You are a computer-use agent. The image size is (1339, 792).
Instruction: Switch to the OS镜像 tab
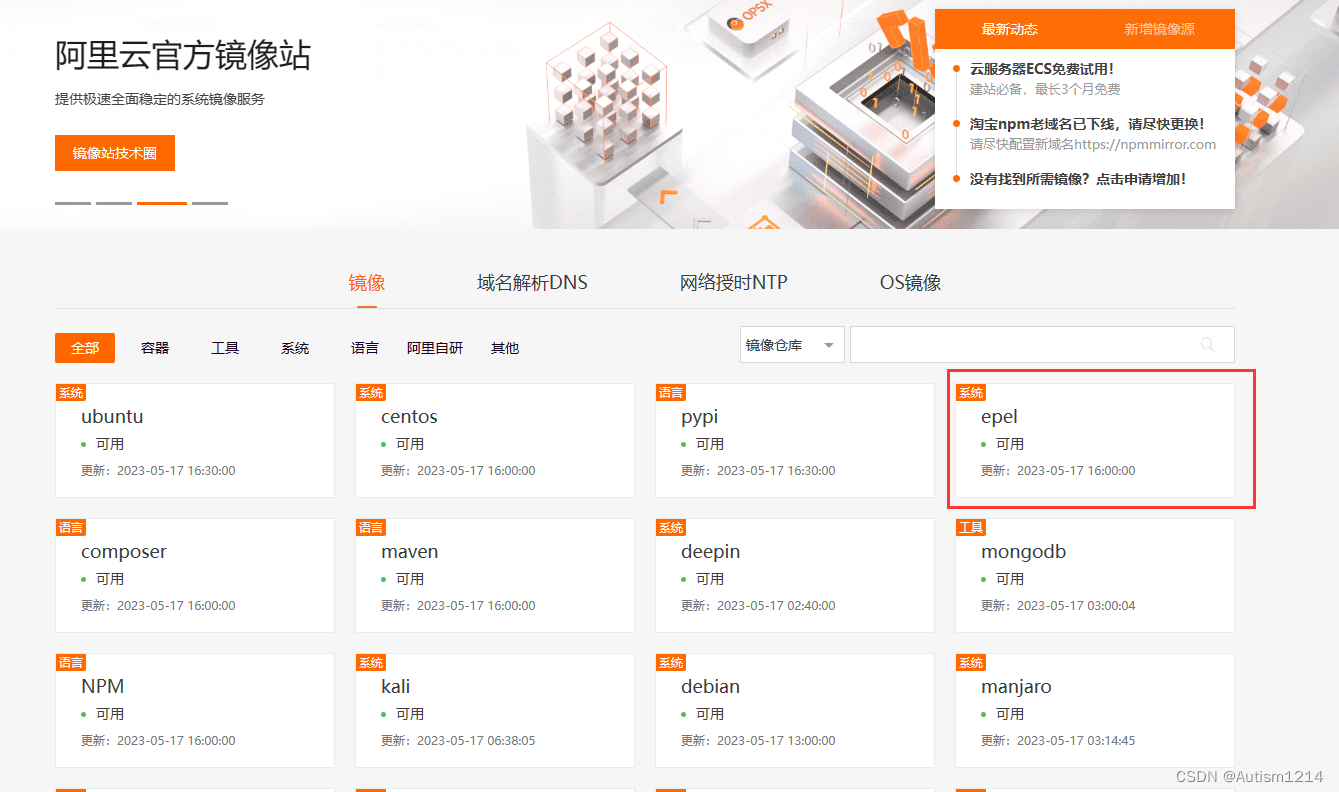(x=910, y=283)
